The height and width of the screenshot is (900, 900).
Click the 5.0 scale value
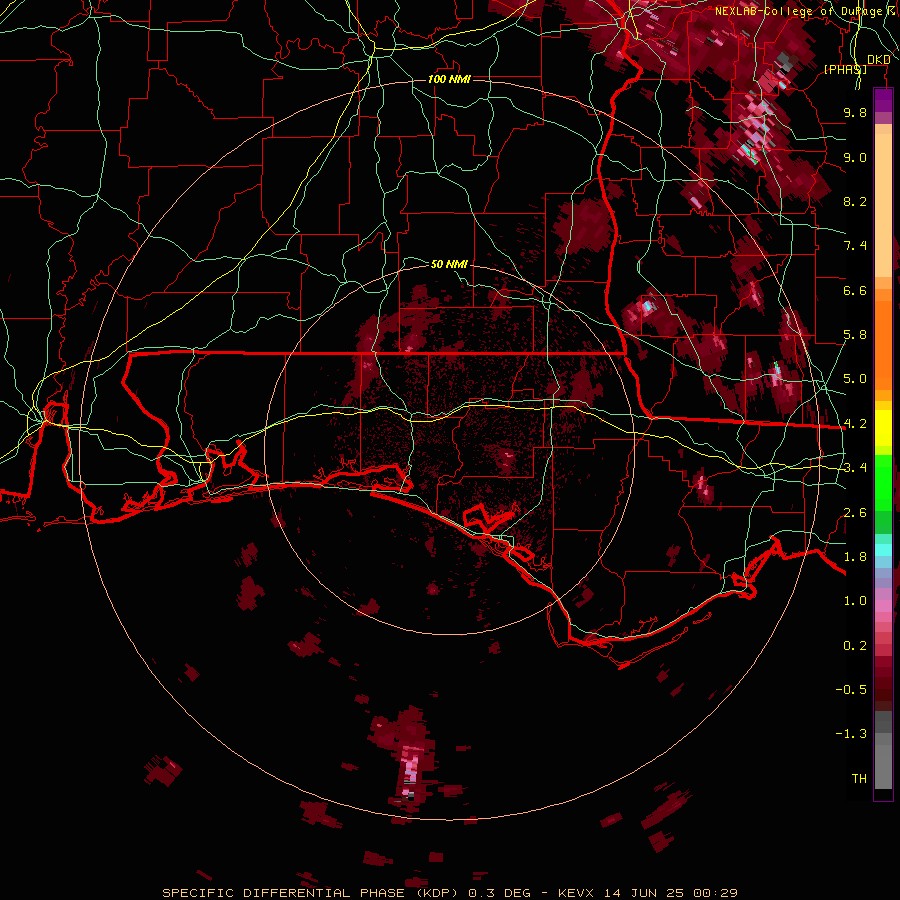pos(855,379)
